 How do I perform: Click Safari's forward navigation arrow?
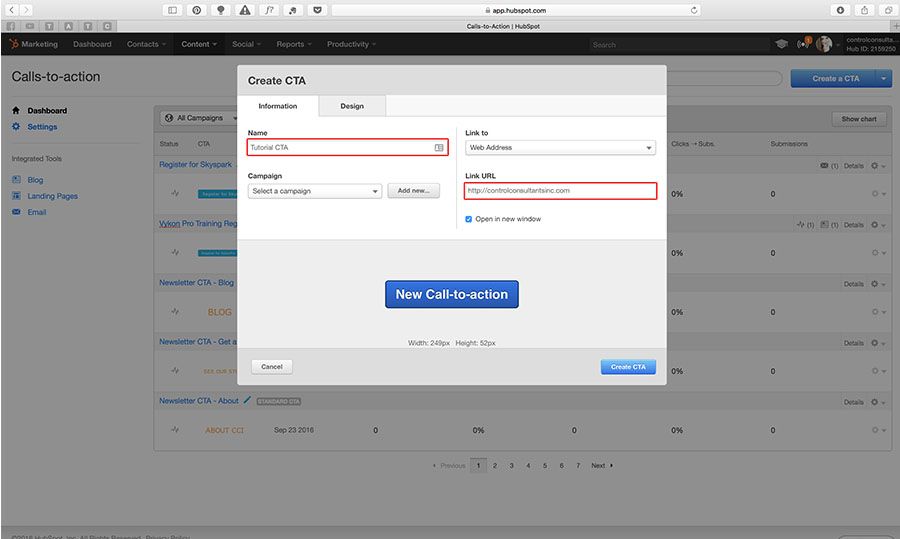[x=25, y=10]
